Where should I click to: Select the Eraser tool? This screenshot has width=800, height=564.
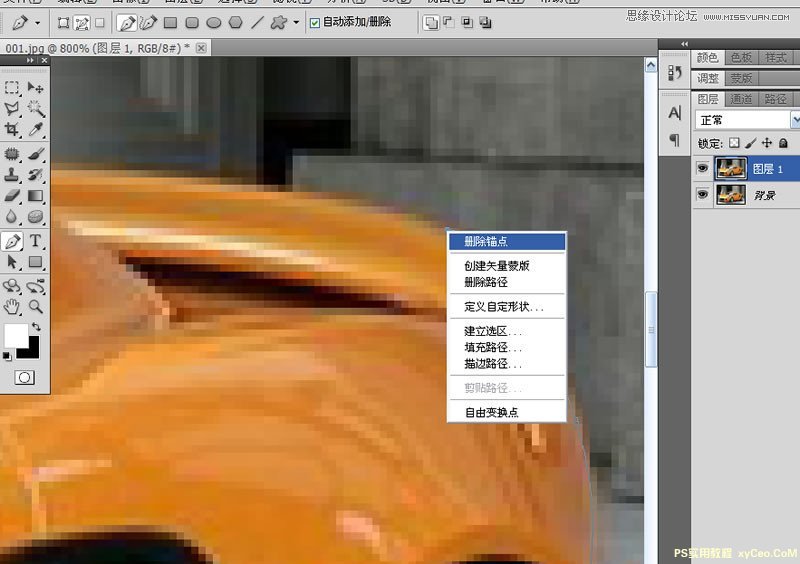coord(12,195)
